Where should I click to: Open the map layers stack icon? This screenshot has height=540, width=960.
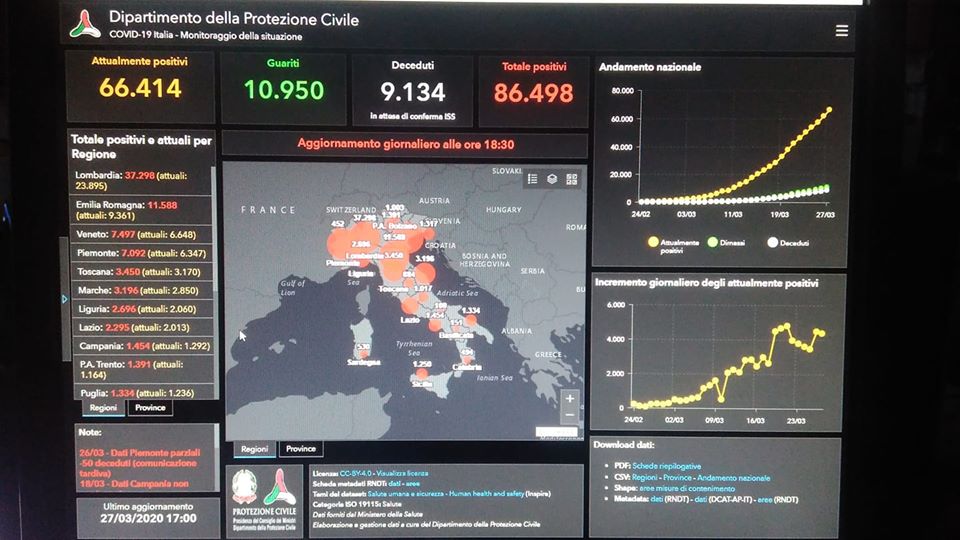click(552, 179)
